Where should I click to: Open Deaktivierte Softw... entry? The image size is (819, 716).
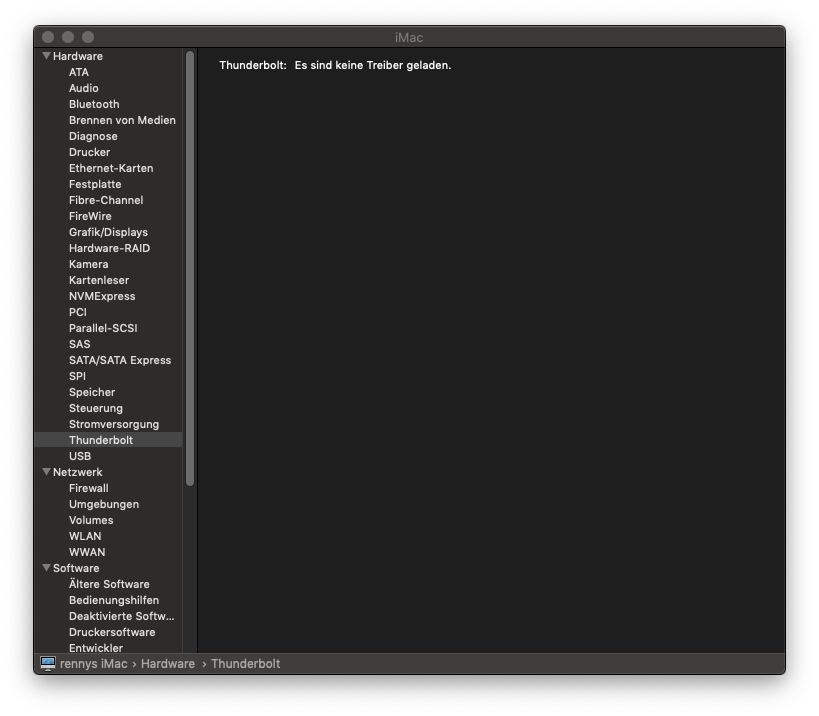click(x=122, y=616)
